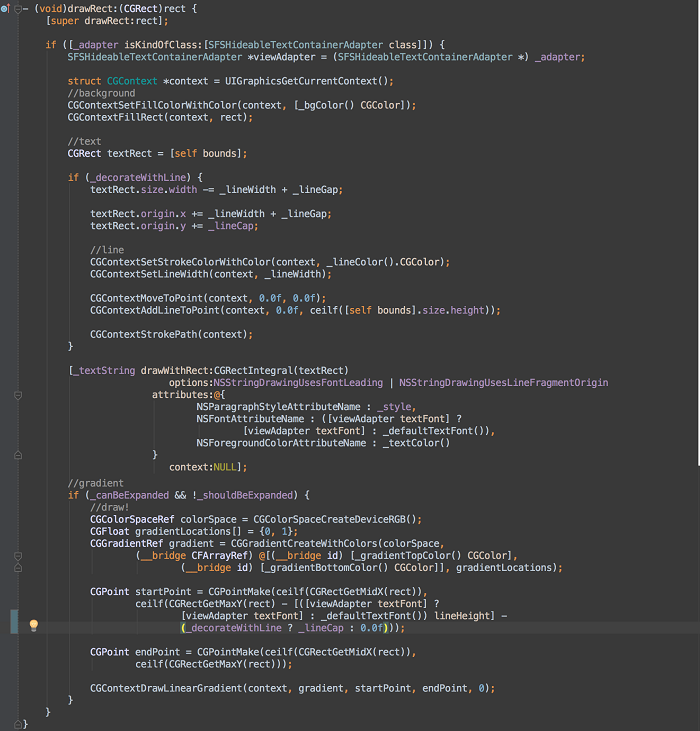
Task: Click NSStringDrawingUsesLineFragmentOrigin option
Action: coord(503,382)
